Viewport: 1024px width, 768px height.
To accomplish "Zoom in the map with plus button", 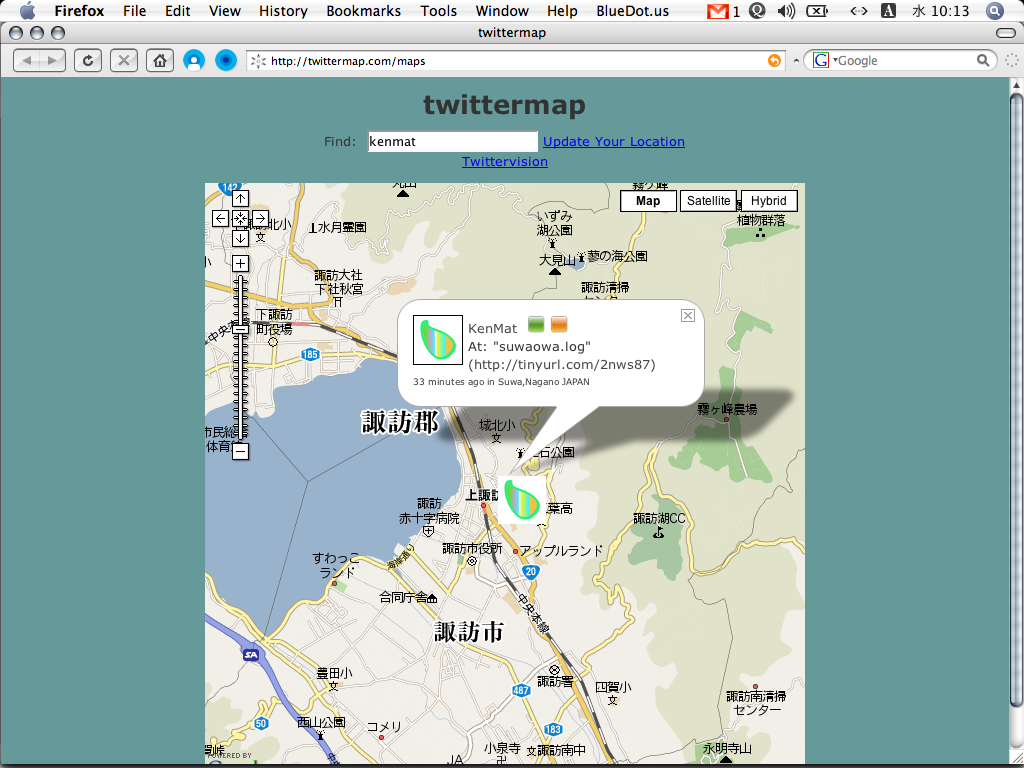I will click(240, 263).
